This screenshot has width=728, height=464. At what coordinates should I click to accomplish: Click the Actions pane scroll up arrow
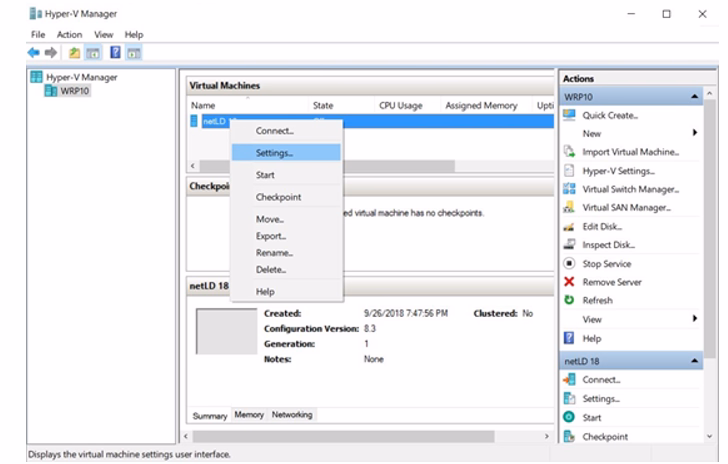(709, 93)
